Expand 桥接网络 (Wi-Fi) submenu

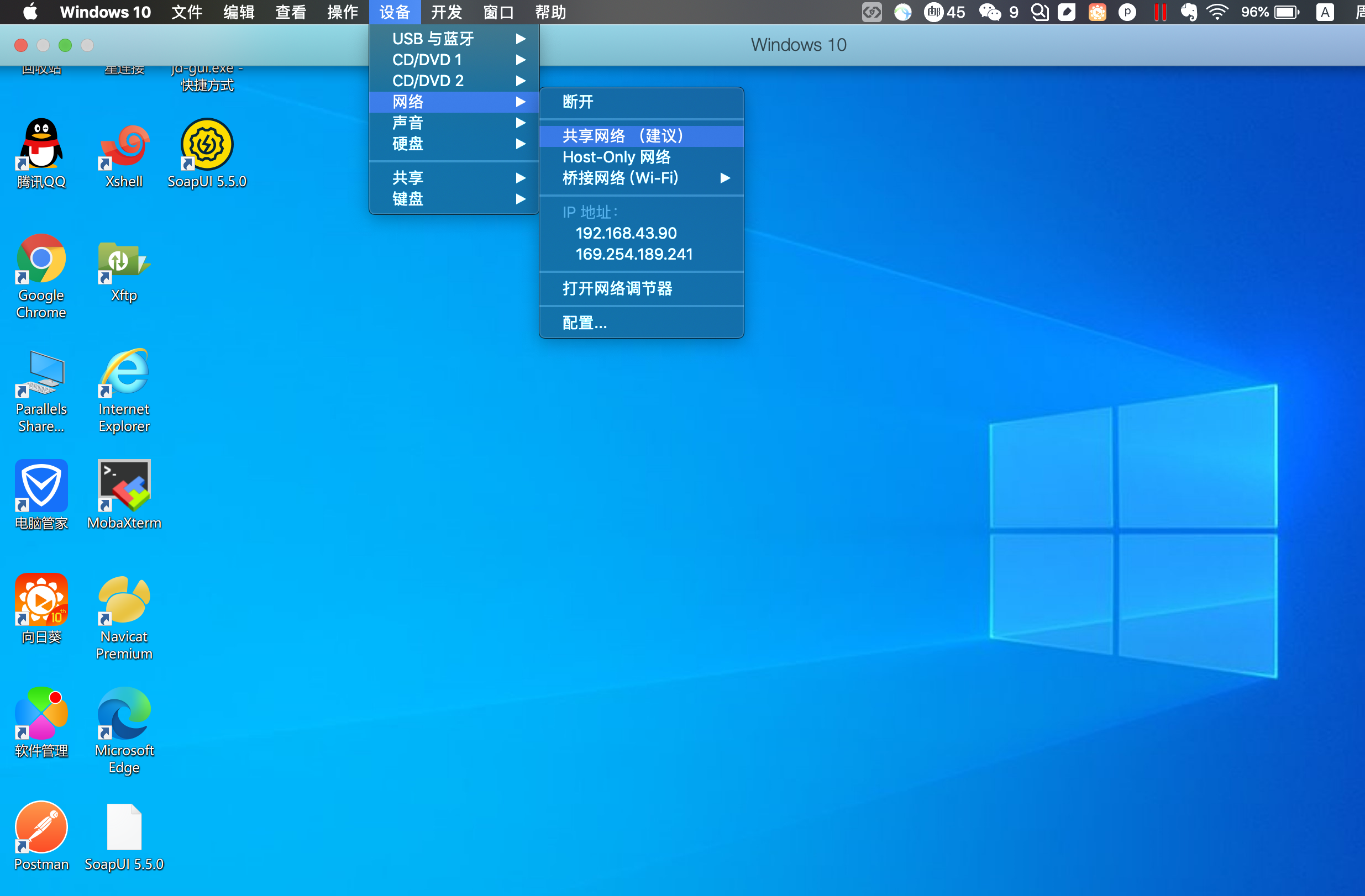point(641,178)
